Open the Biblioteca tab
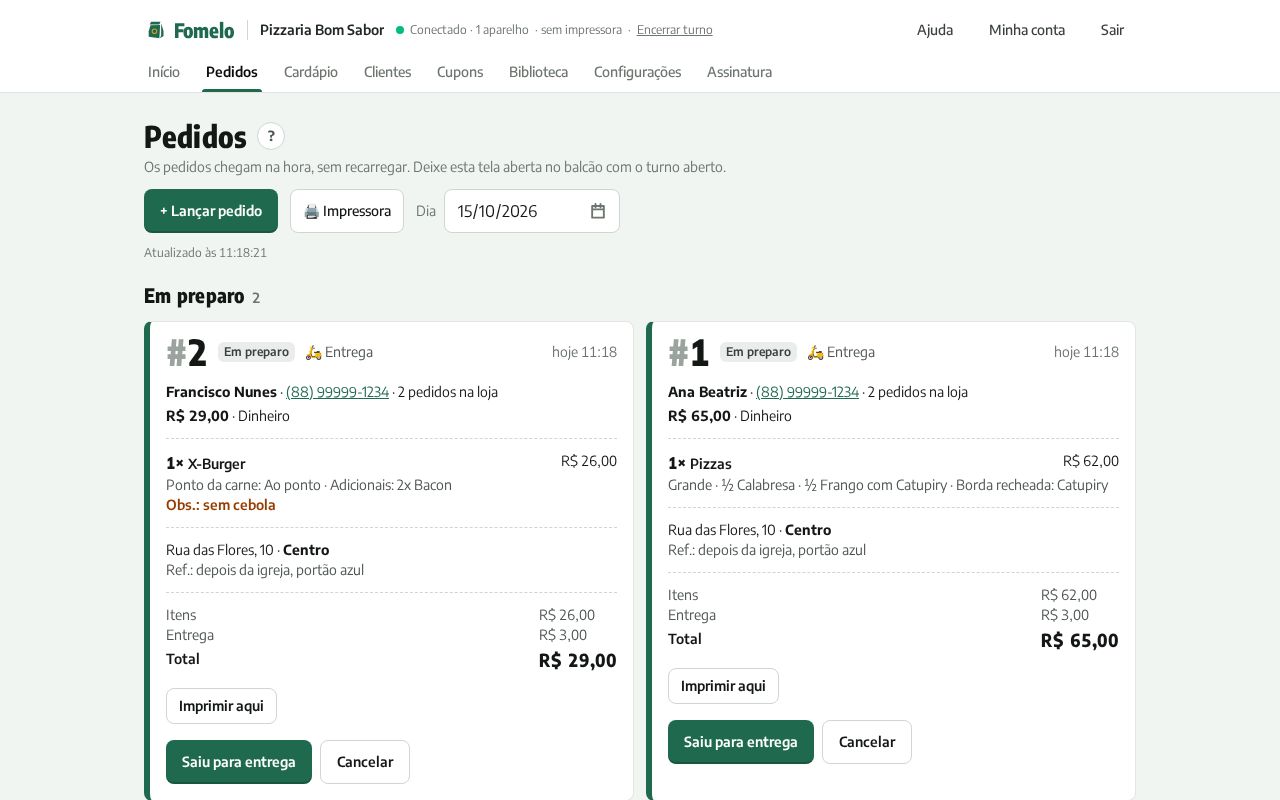 pos(538,72)
